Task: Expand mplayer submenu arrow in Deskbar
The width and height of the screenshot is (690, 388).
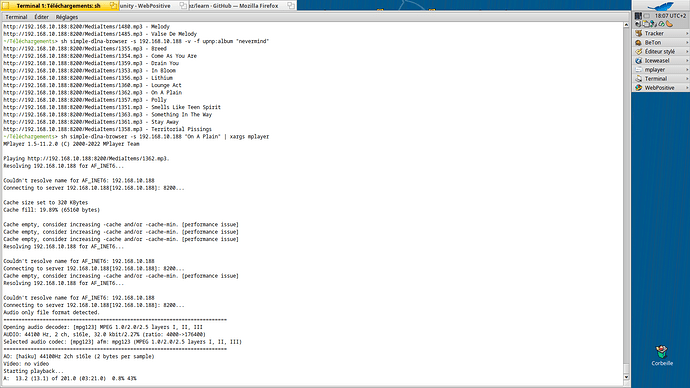Action: [x=686, y=70]
